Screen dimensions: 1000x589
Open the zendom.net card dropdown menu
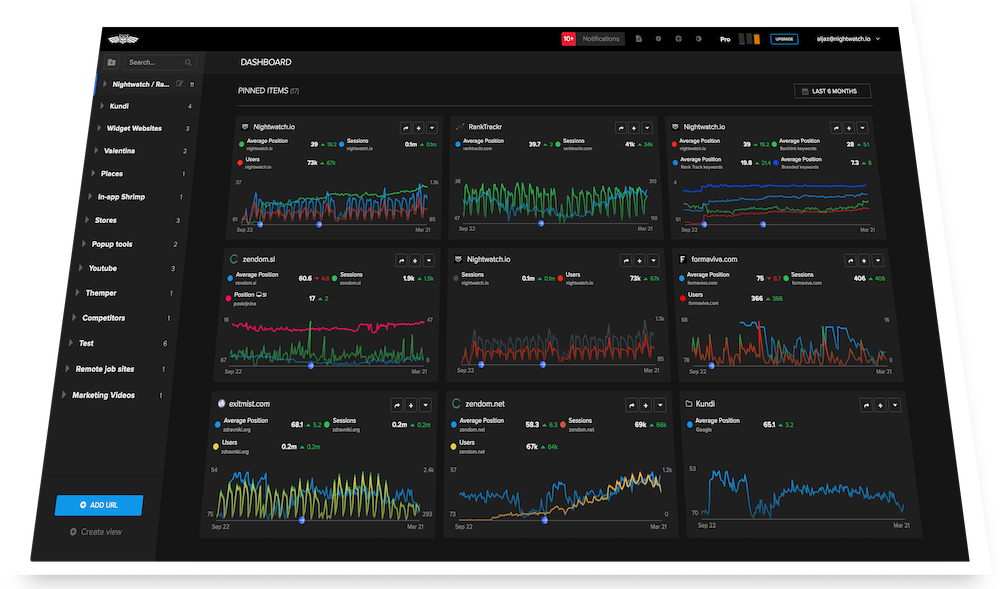point(660,405)
